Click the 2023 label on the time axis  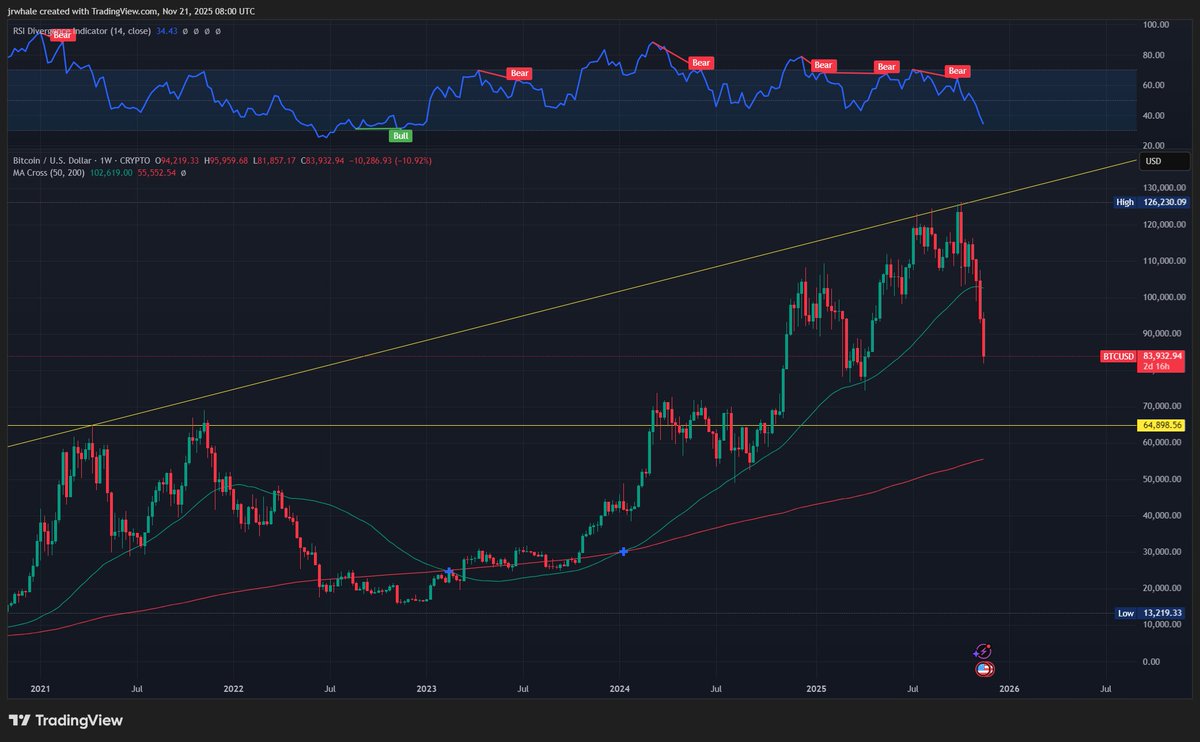(x=427, y=688)
